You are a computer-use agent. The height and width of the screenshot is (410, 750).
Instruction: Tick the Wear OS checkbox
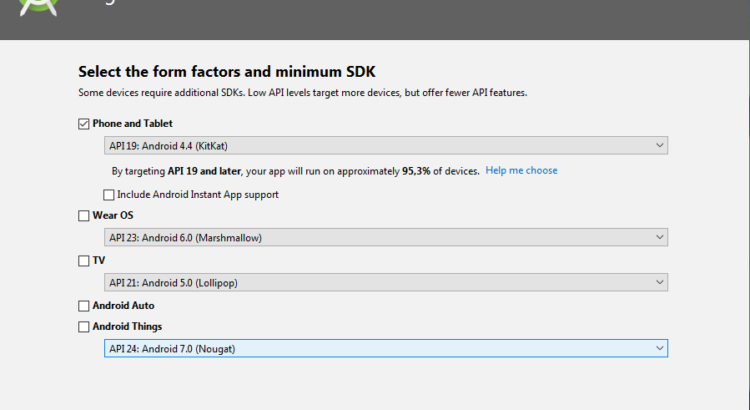tap(83, 216)
